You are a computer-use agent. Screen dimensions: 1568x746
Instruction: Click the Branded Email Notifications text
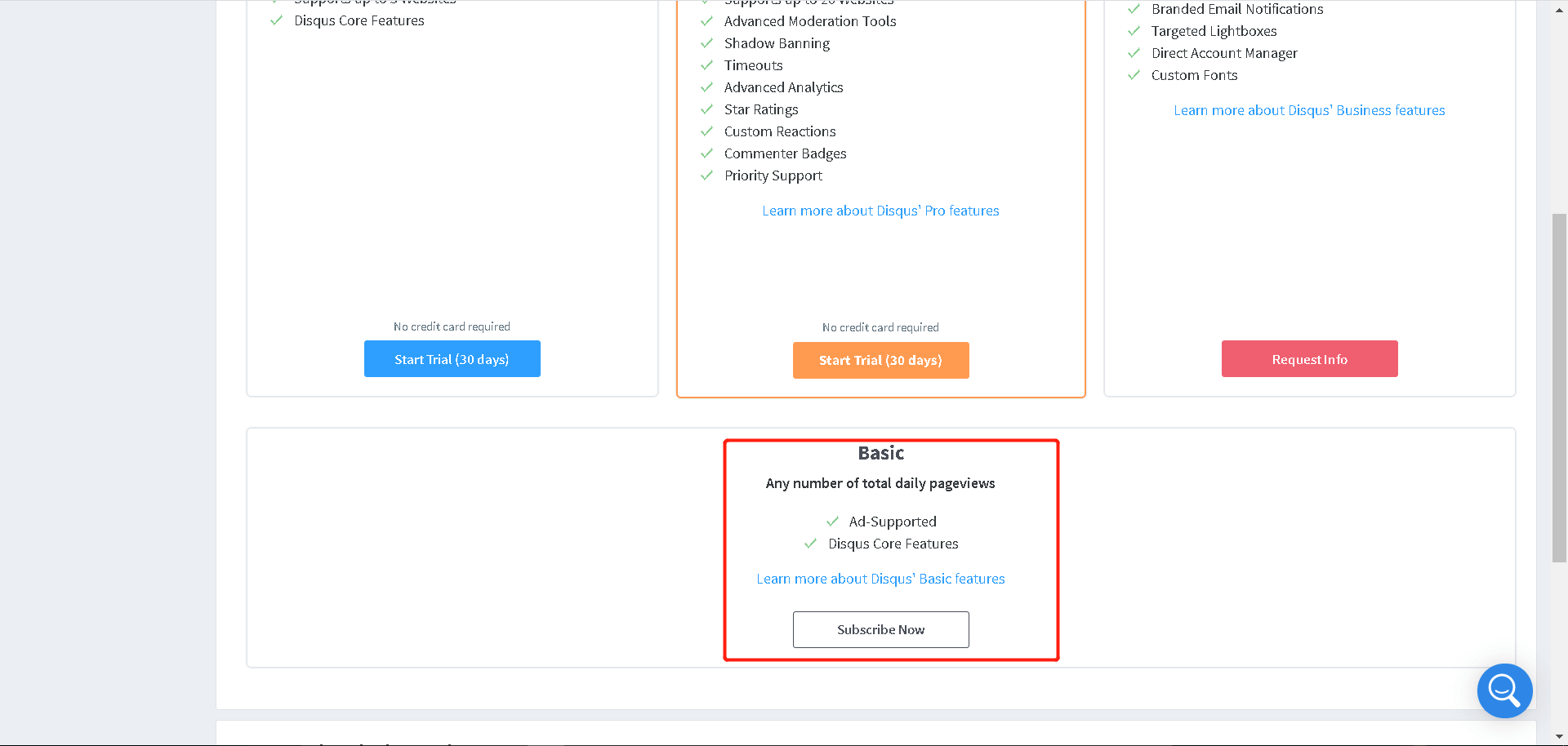pos(1237,9)
